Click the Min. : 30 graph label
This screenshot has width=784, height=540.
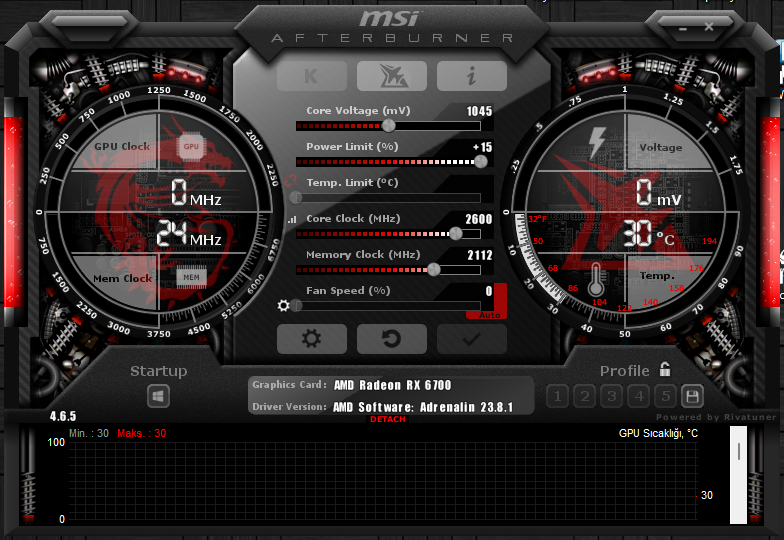coord(88,434)
